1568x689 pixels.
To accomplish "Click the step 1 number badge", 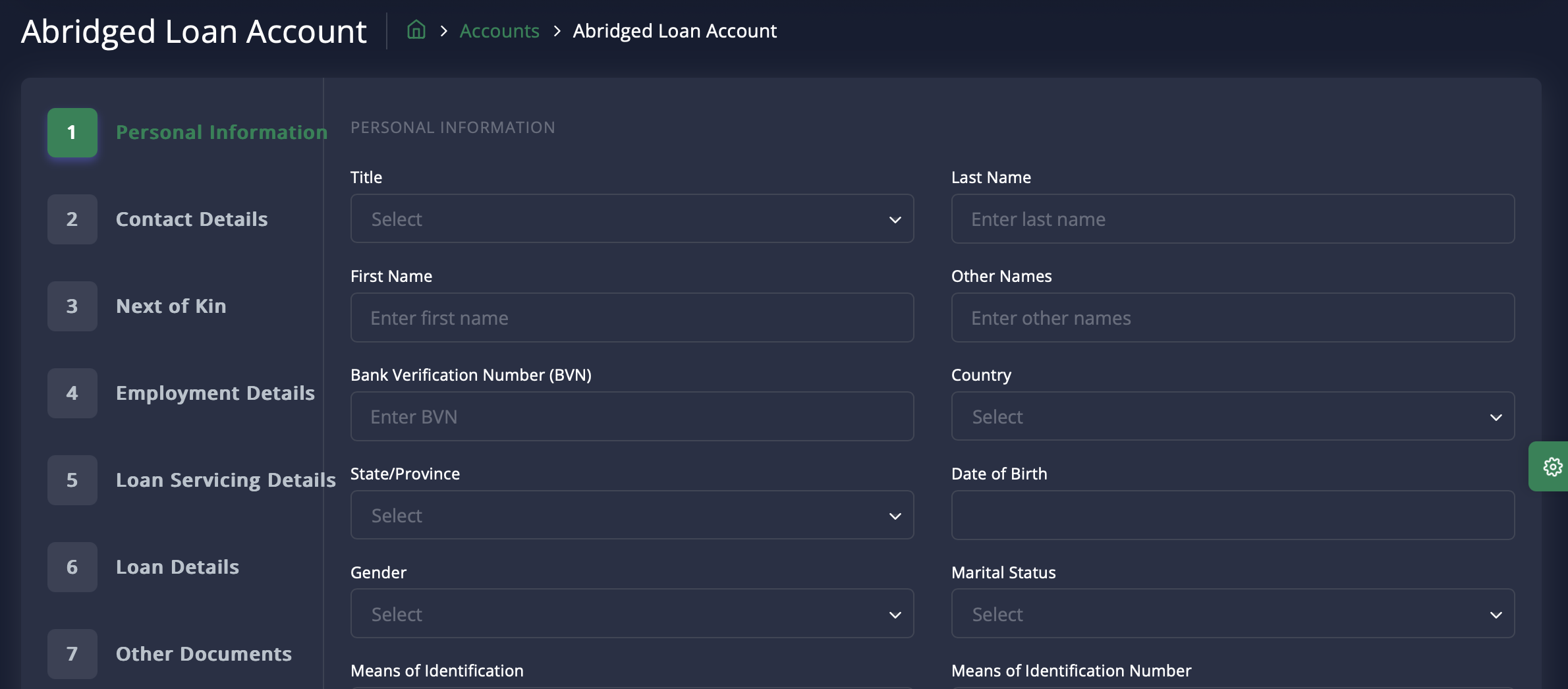I will click(72, 132).
